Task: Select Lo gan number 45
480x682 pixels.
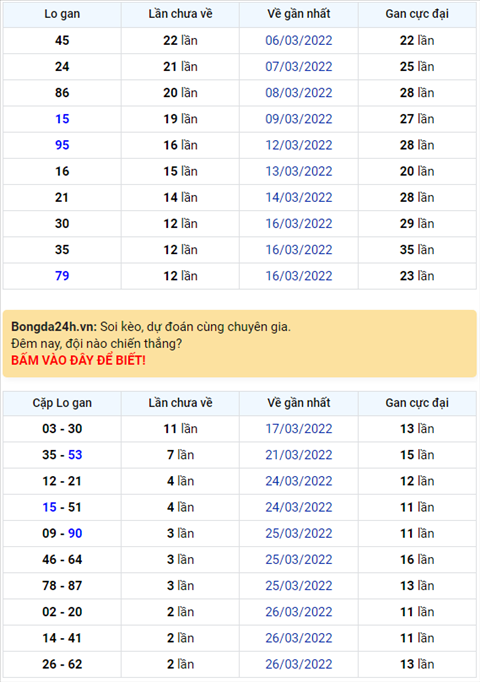Action: (62, 40)
